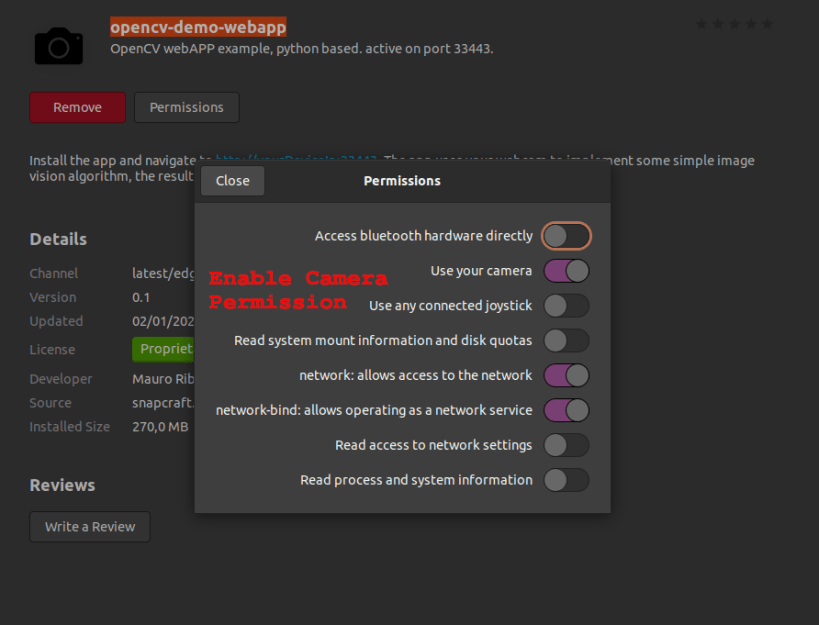Click the version value 0.1
This screenshot has width=819, height=625.
141,298
